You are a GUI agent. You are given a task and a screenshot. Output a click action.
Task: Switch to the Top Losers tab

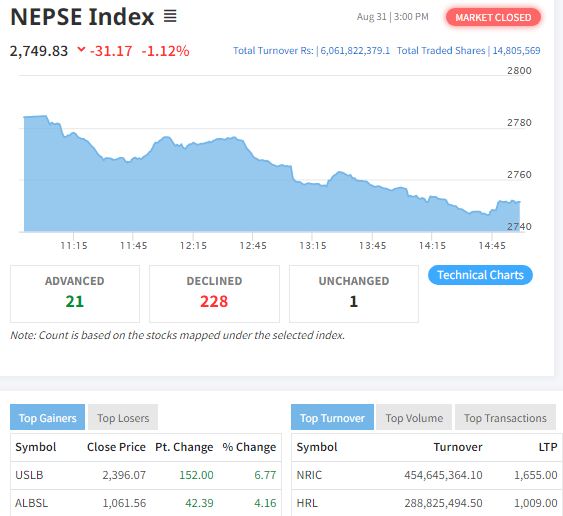(123, 418)
